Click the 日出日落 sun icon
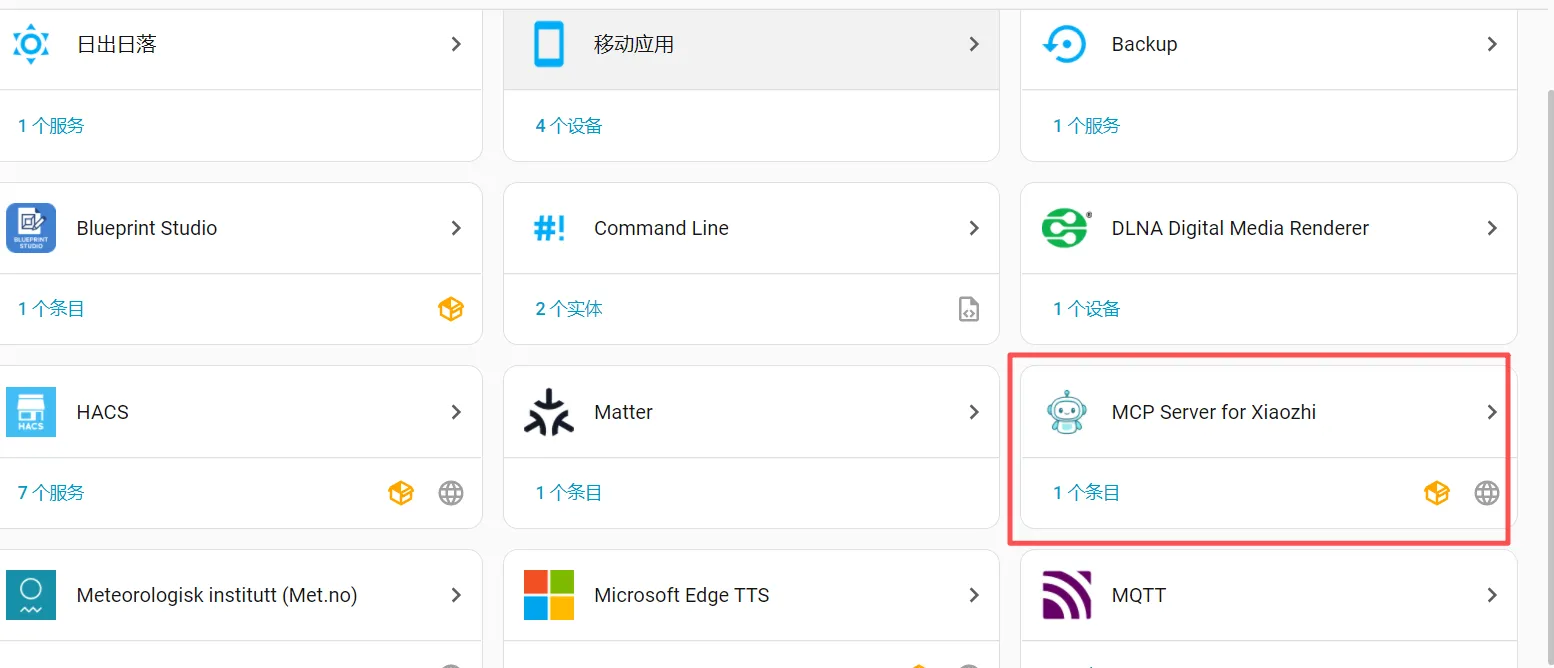 coord(31,44)
